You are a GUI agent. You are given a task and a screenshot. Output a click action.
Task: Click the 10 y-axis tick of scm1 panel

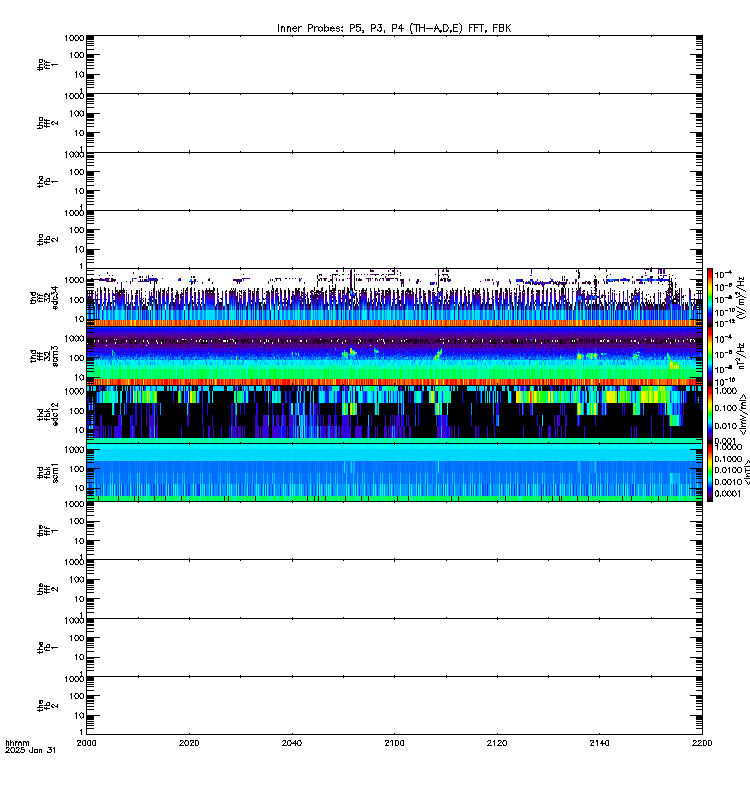point(79,488)
